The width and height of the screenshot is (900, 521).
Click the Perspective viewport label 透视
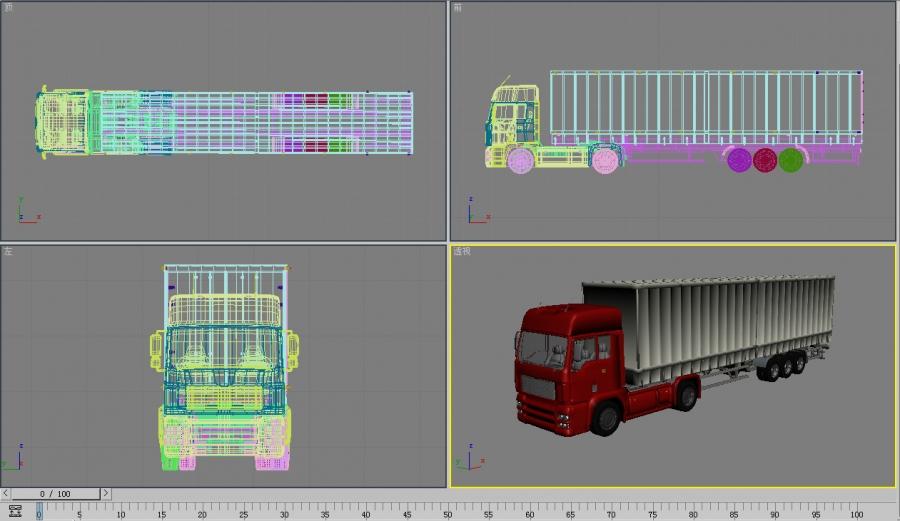point(461,251)
